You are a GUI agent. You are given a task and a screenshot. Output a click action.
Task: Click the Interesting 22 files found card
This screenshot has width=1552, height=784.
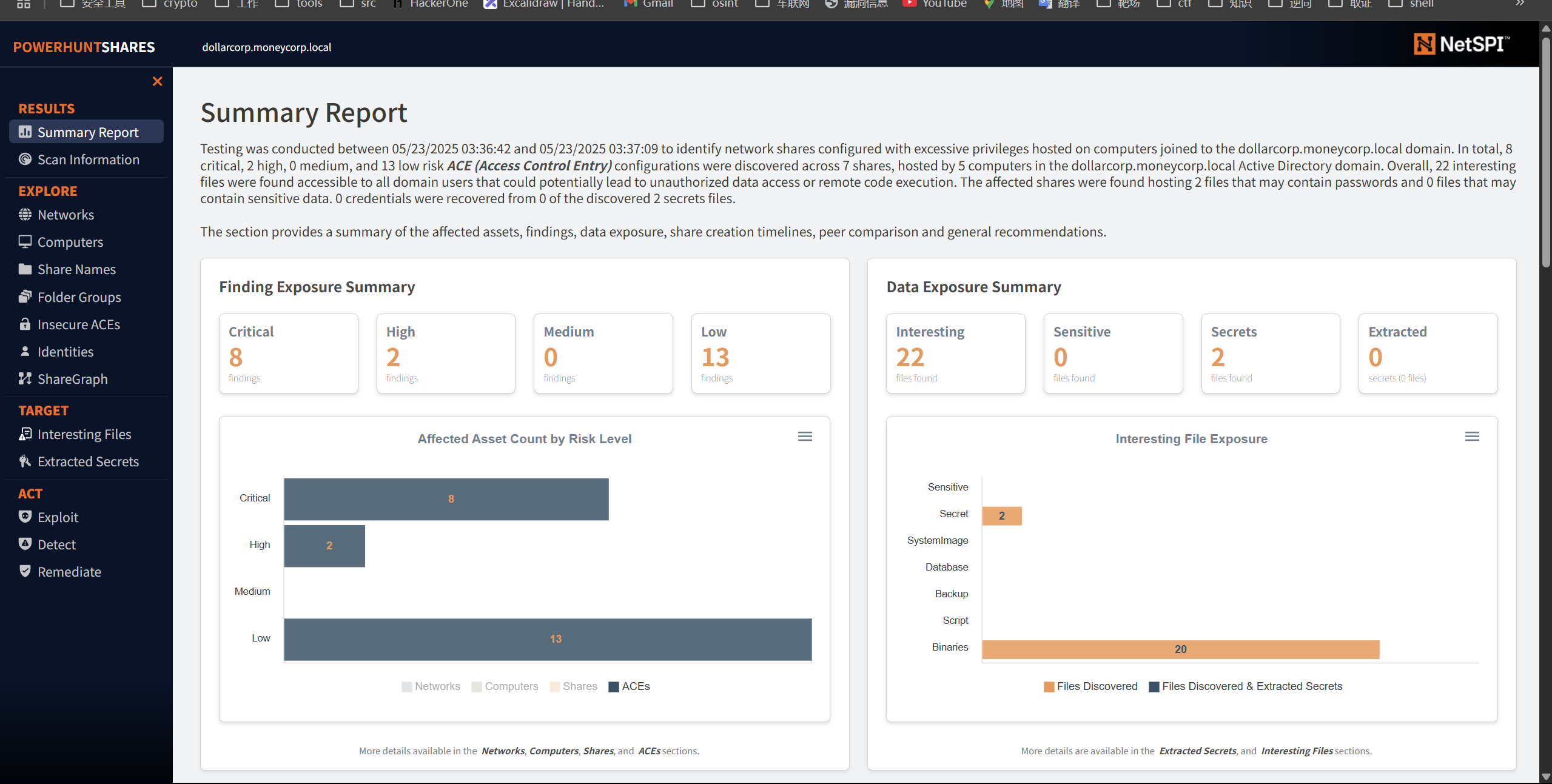click(x=955, y=353)
